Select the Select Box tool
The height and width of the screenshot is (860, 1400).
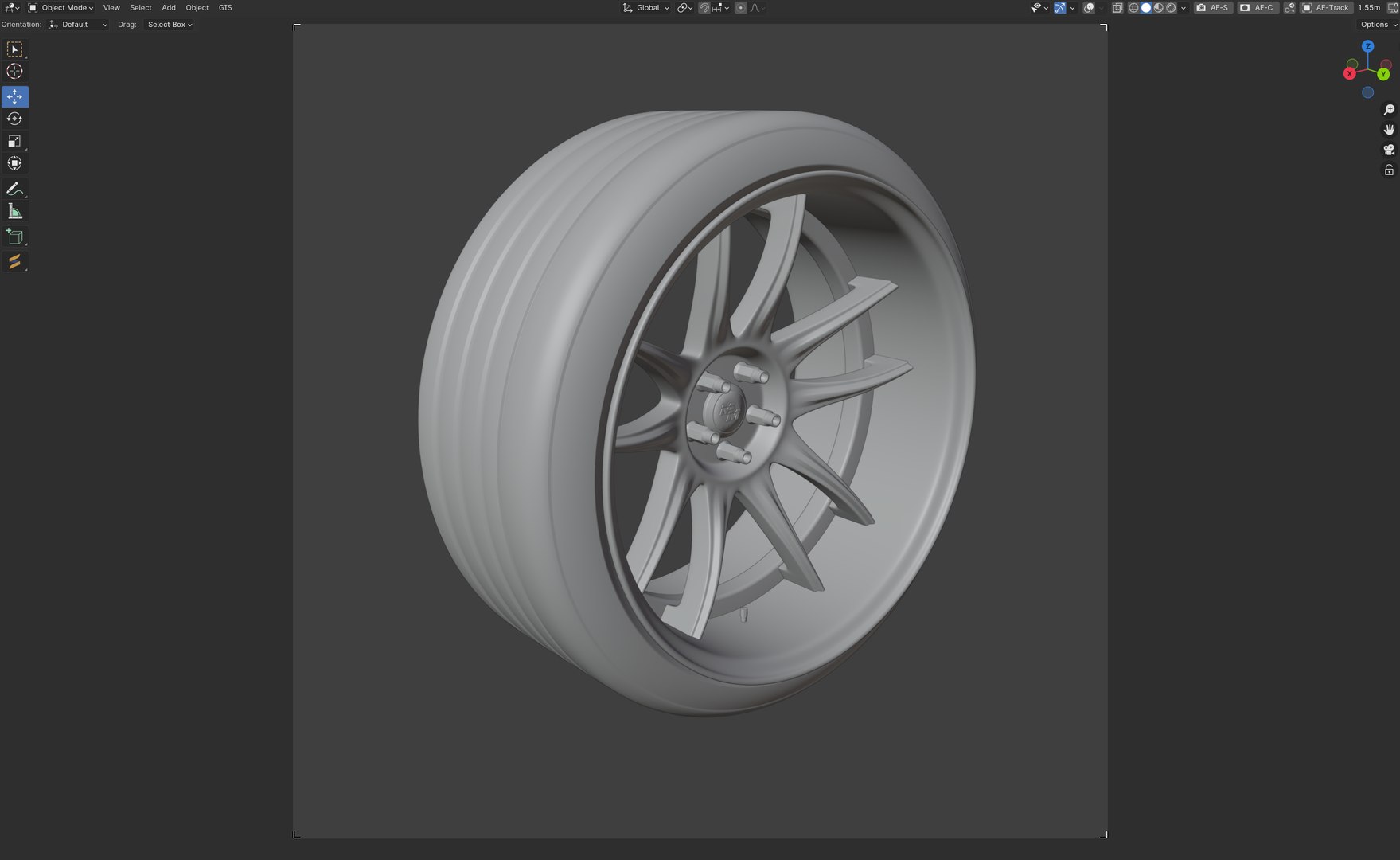(14, 49)
